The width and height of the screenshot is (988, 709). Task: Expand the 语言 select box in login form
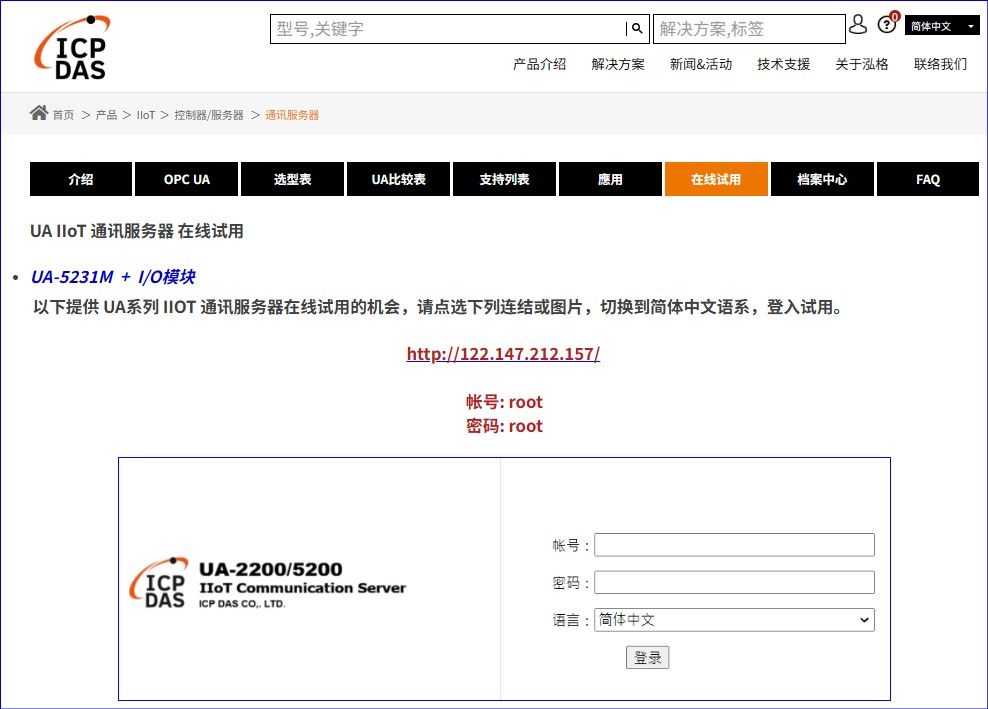[x=734, y=620]
